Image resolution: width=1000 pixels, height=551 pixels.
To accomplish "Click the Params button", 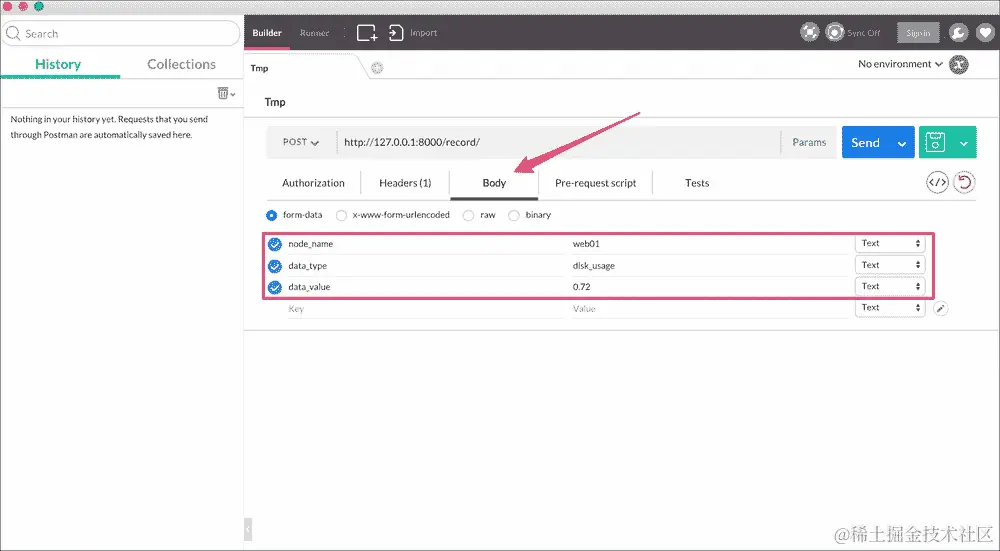I will pos(809,142).
